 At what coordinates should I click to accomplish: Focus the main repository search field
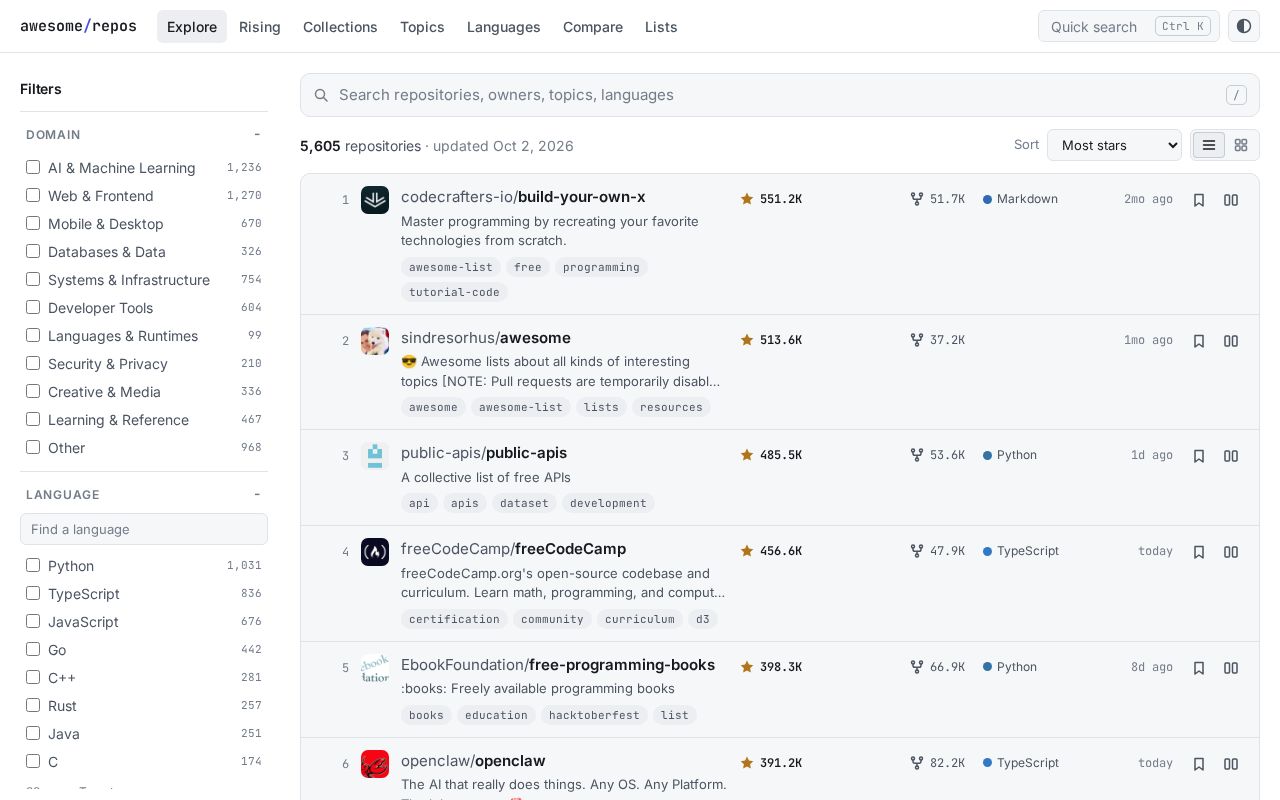(x=780, y=95)
